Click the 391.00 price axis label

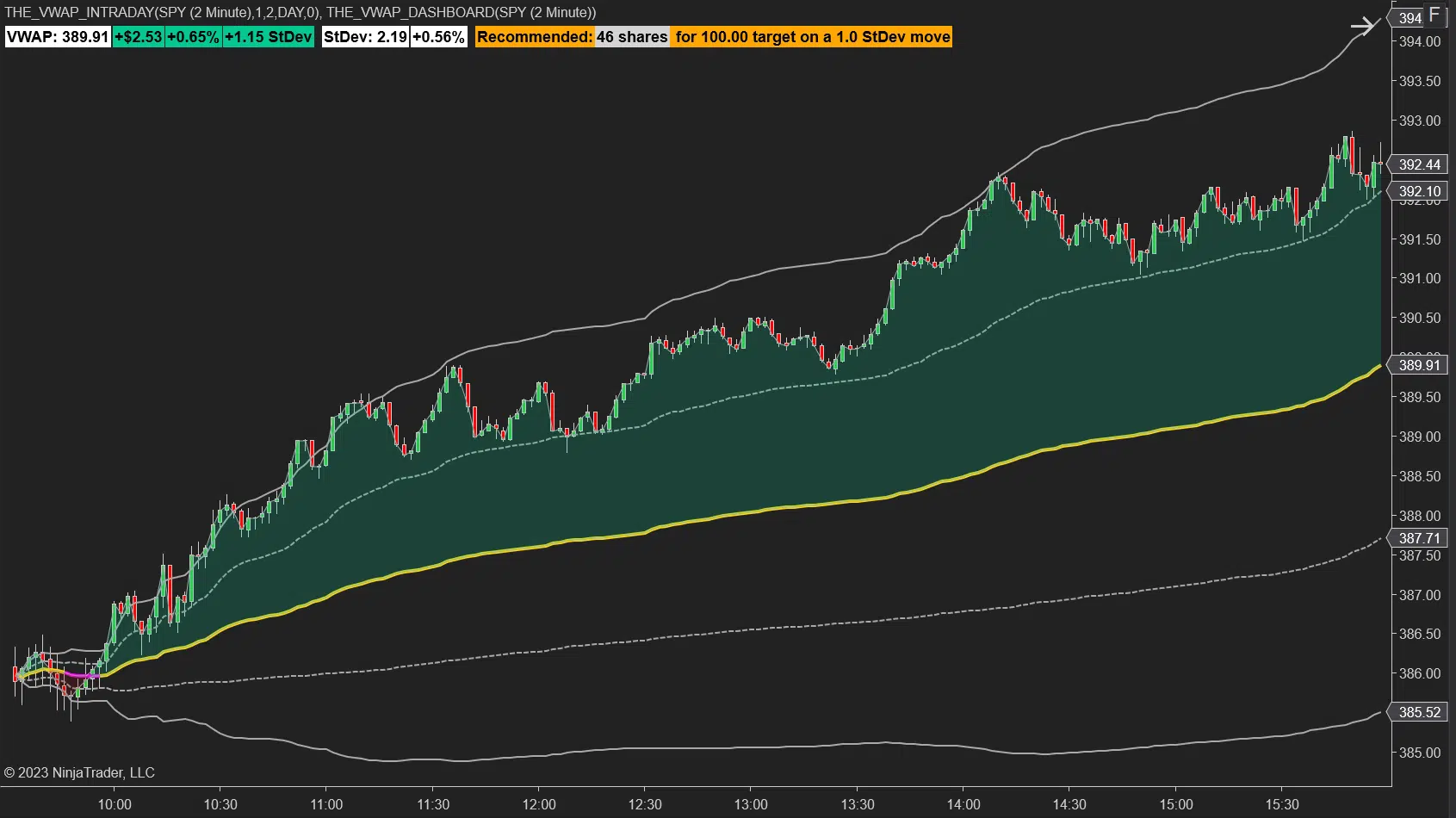tap(1419, 278)
